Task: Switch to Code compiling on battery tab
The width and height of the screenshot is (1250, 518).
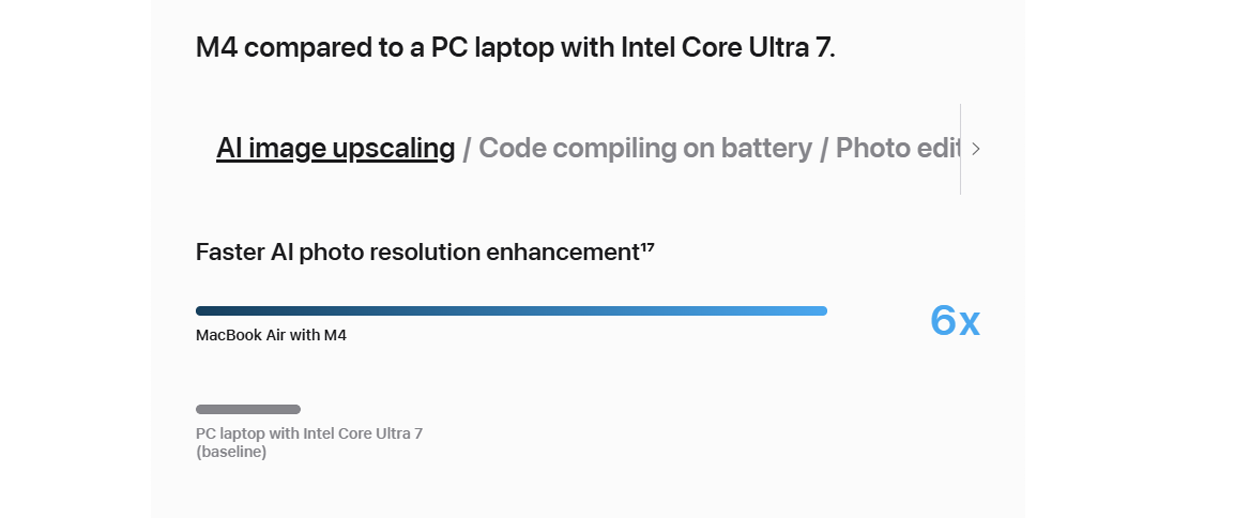Action: pyautogui.click(x=645, y=148)
